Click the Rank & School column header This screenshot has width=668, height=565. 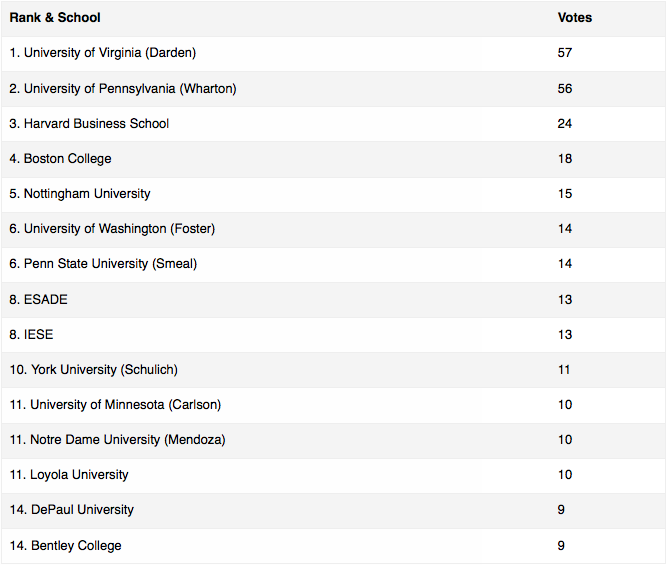point(55,17)
